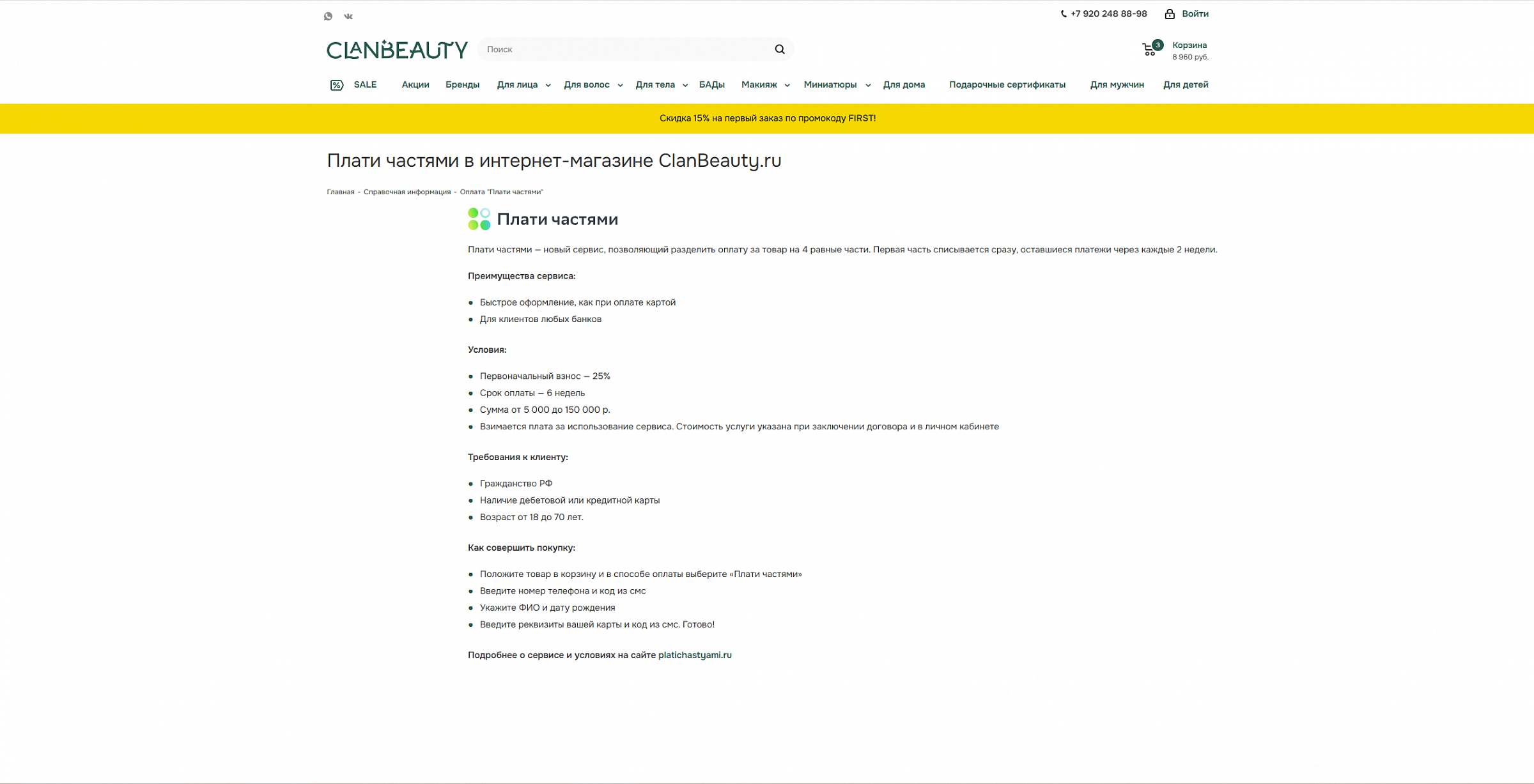This screenshot has width=1534, height=784.
Task: Expand the Для волос dropdown arrow
Action: click(x=620, y=86)
